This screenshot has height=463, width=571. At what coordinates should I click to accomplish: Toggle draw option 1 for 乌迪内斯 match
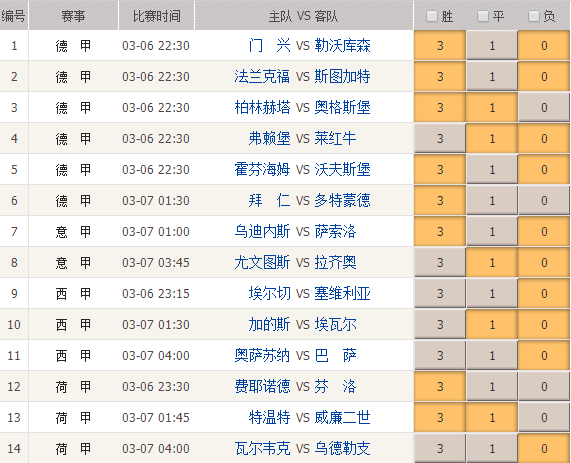click(x=492, y=231)
